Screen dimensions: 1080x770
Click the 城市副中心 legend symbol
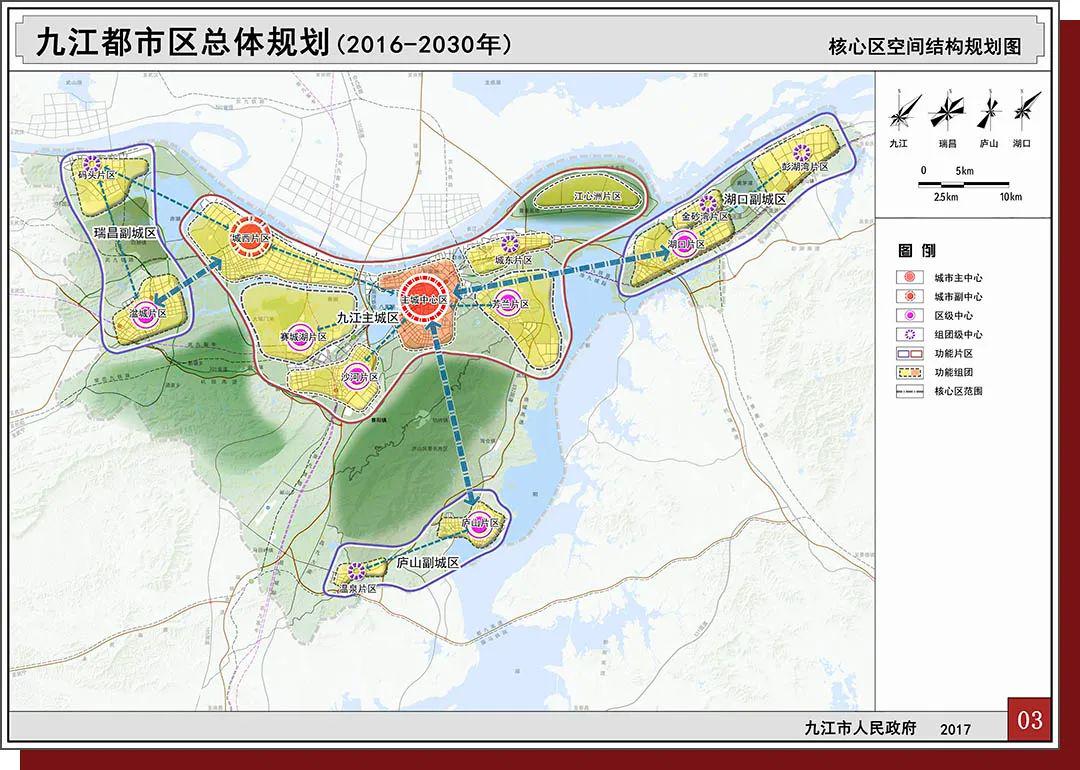pos(909,297)
